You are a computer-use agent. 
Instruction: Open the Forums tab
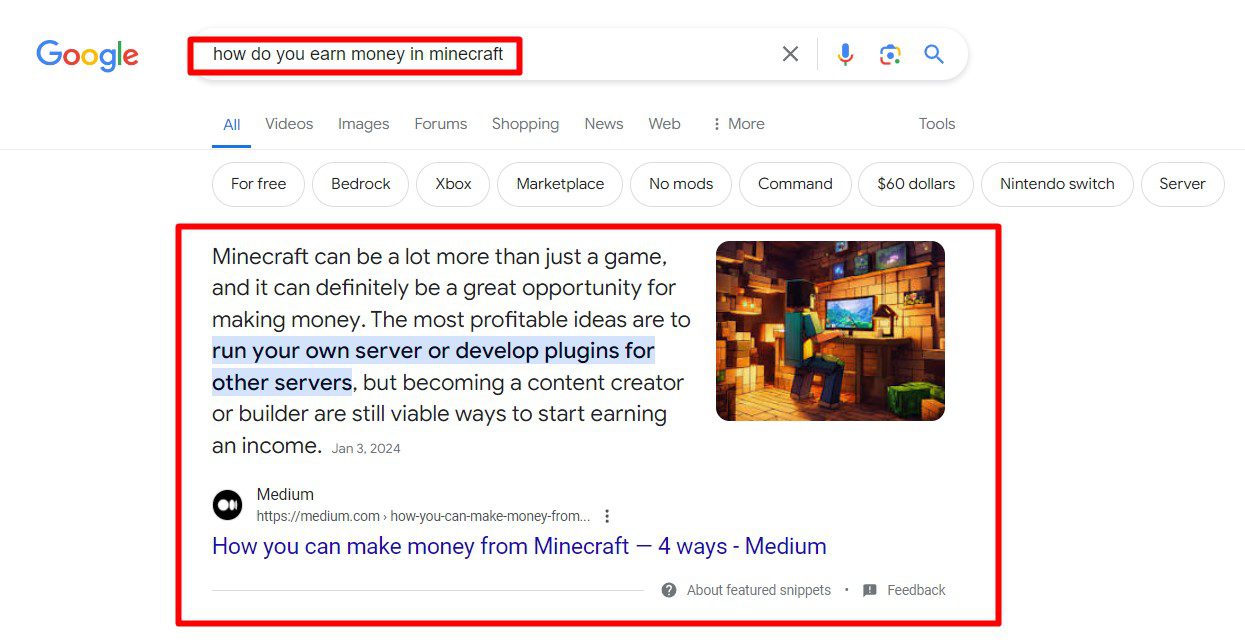(441, 124)
